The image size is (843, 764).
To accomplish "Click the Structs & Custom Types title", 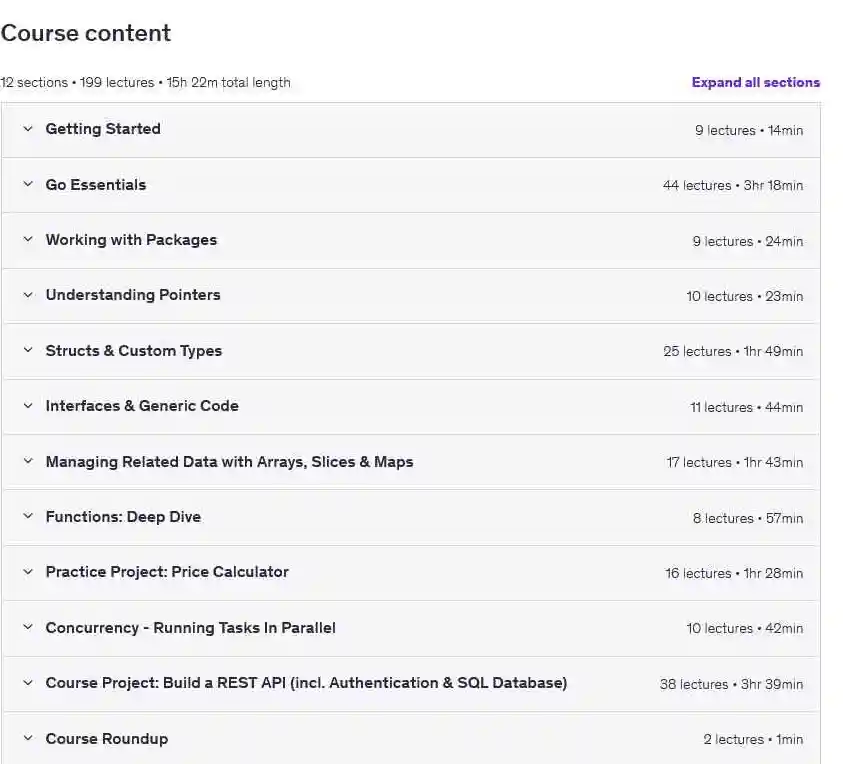I will [x=134, y=351].
